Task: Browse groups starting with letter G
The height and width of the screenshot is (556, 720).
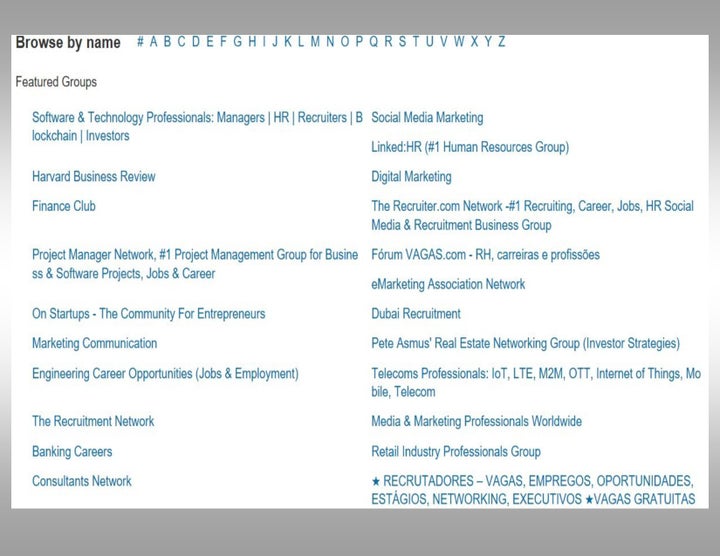Action: [237, 42]
